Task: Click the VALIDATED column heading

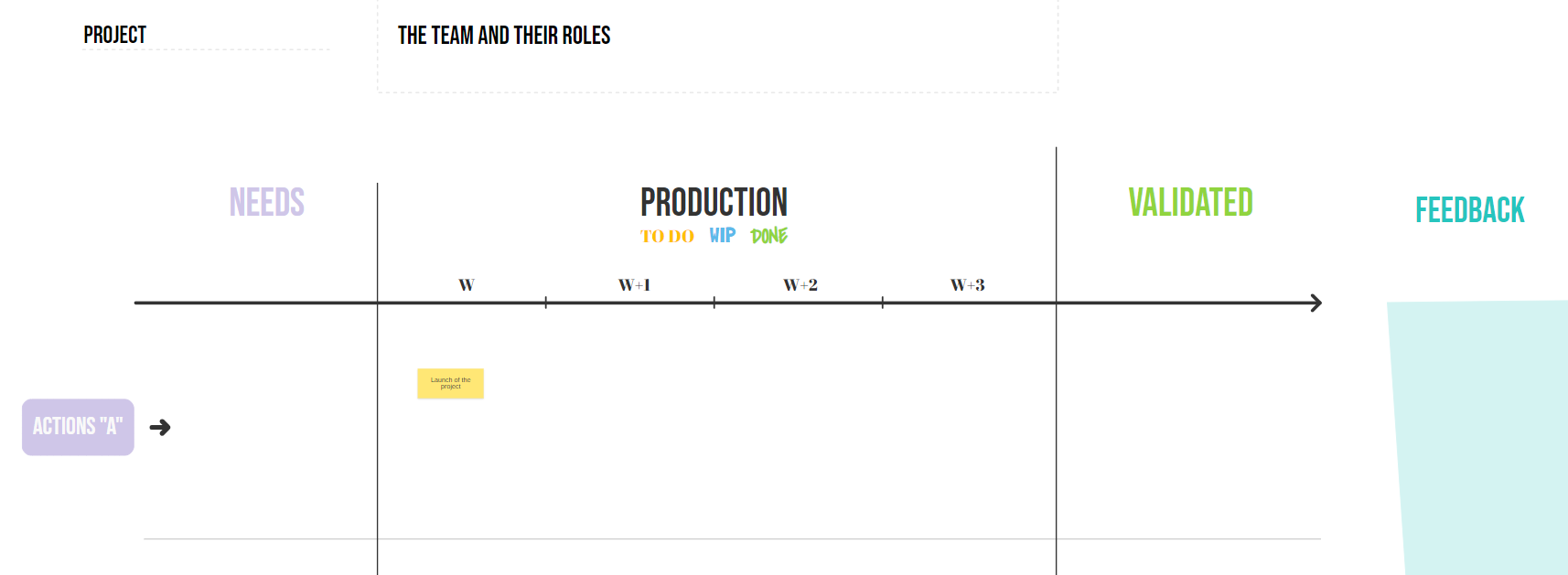Action: (x=1190, y=202)
